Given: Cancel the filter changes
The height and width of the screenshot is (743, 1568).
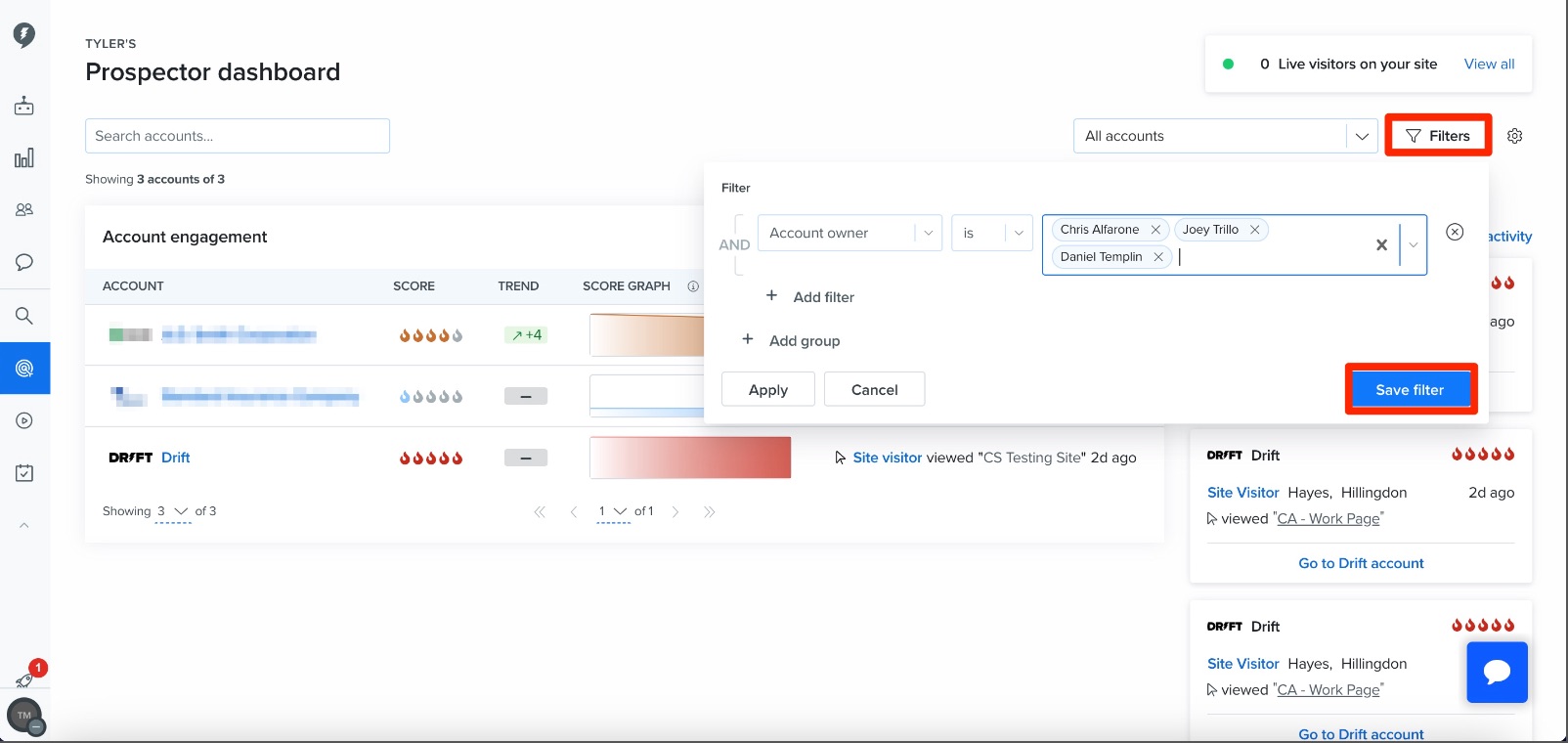Looking at the screenshot, I should [874, 389].
